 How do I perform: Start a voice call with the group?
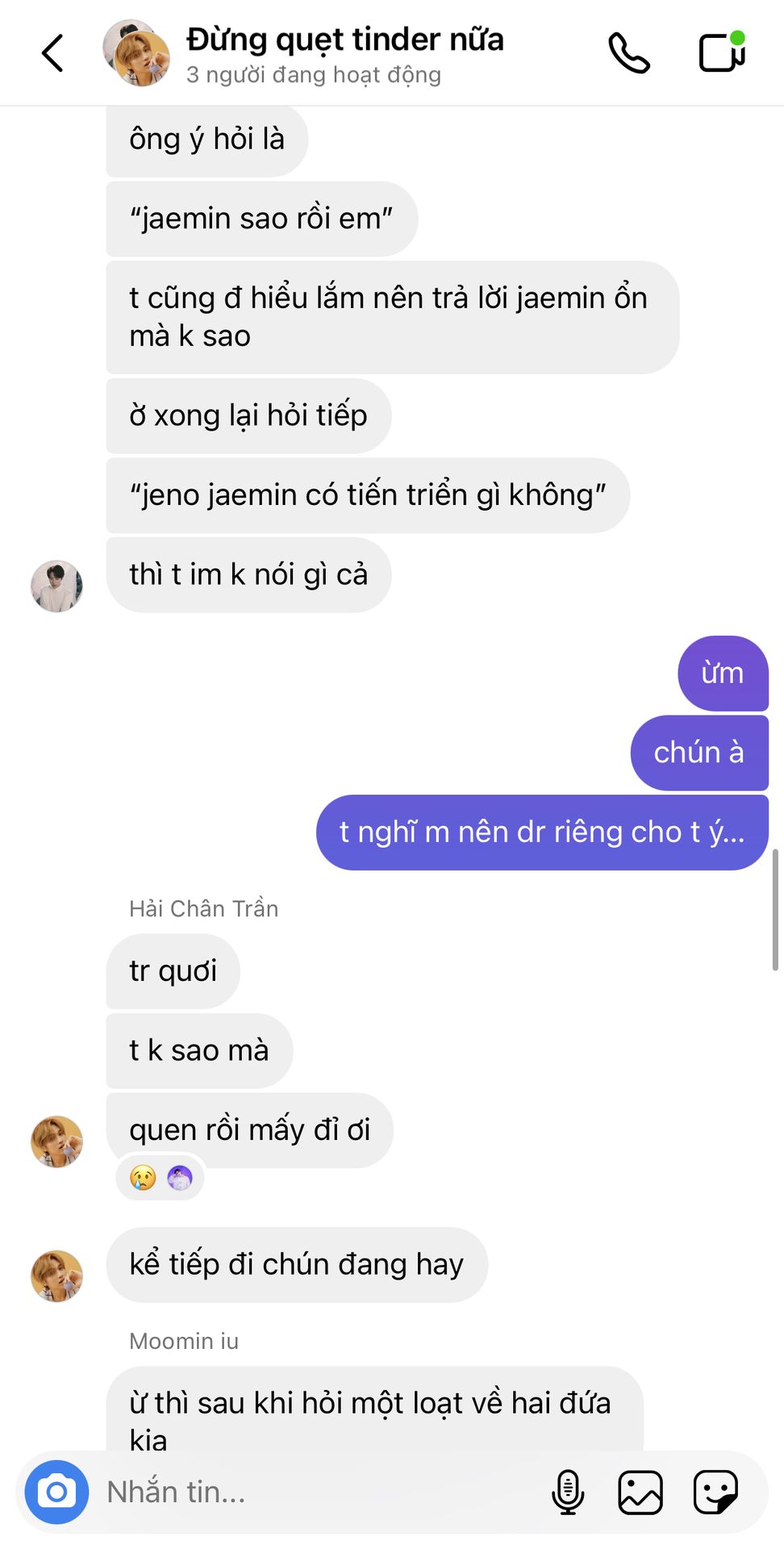coord(629,53)
